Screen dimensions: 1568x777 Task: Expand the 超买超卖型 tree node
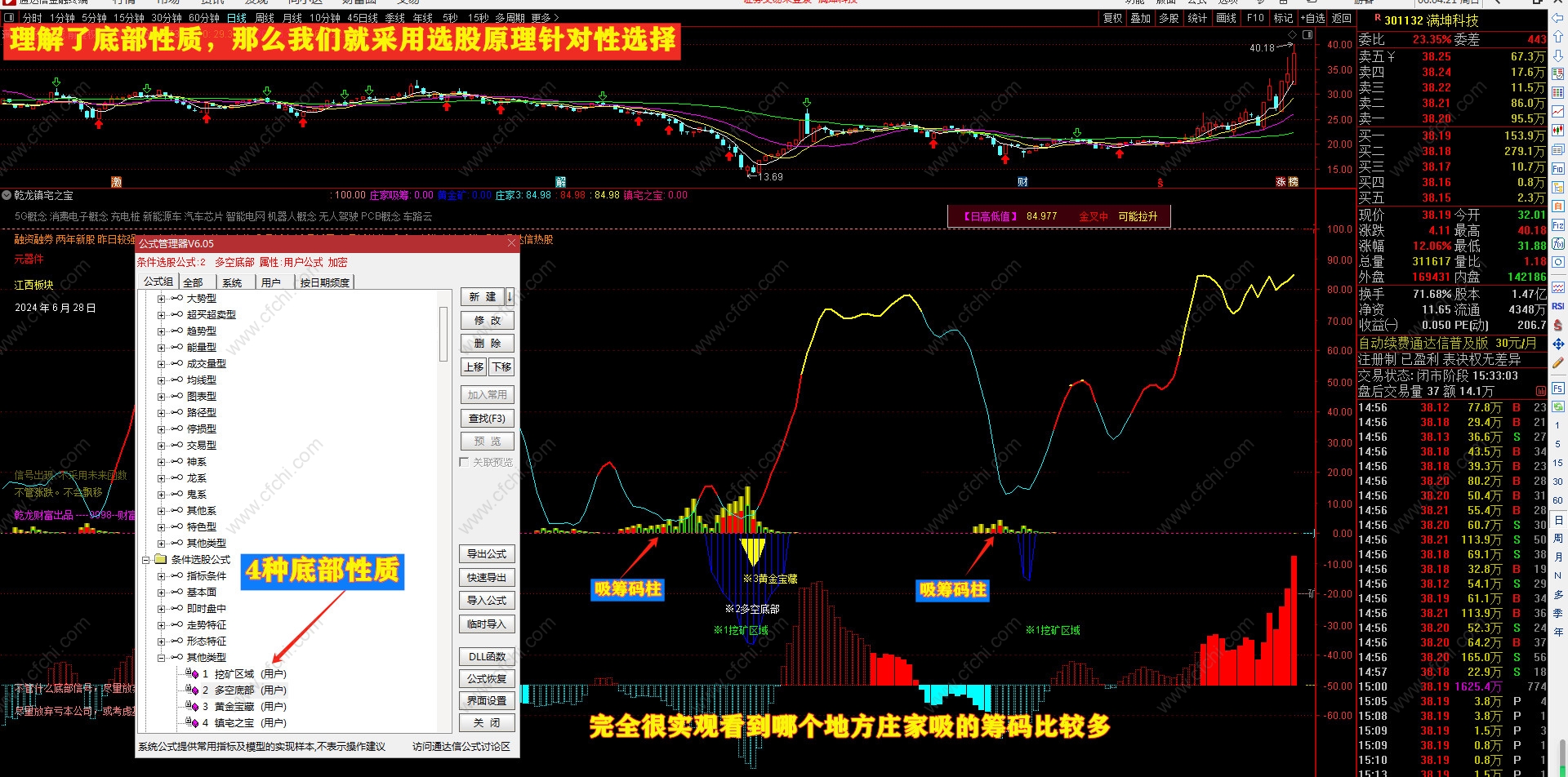(161, 314)
